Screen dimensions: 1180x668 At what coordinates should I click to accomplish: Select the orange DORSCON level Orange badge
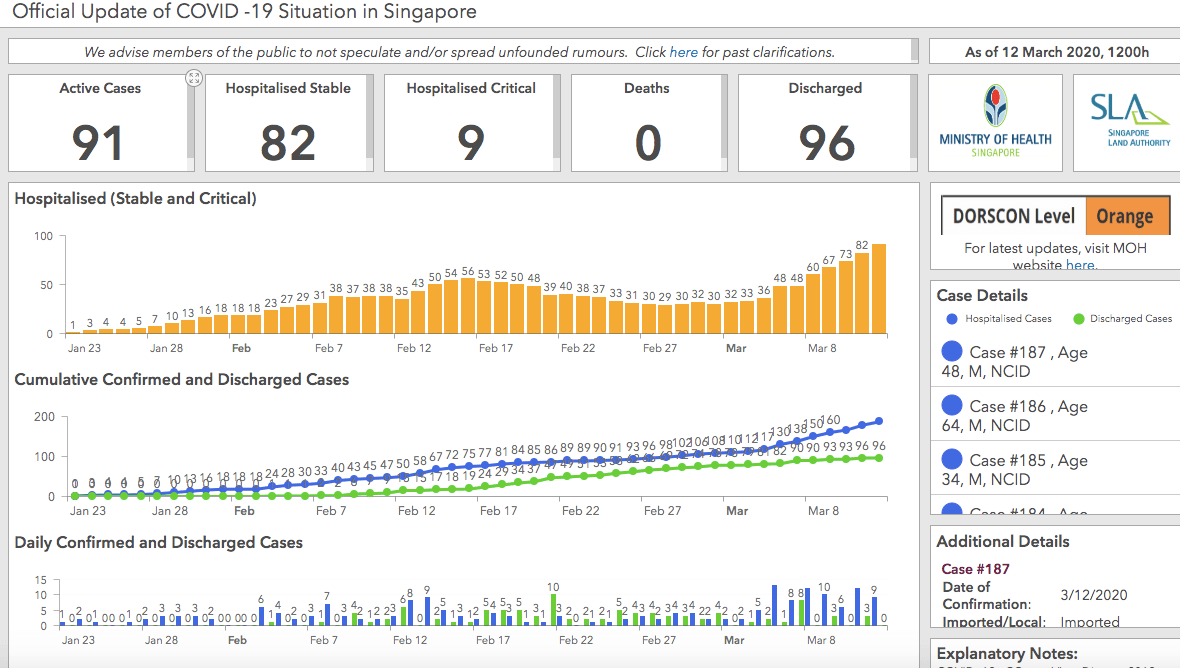[x=1124, y=216]
